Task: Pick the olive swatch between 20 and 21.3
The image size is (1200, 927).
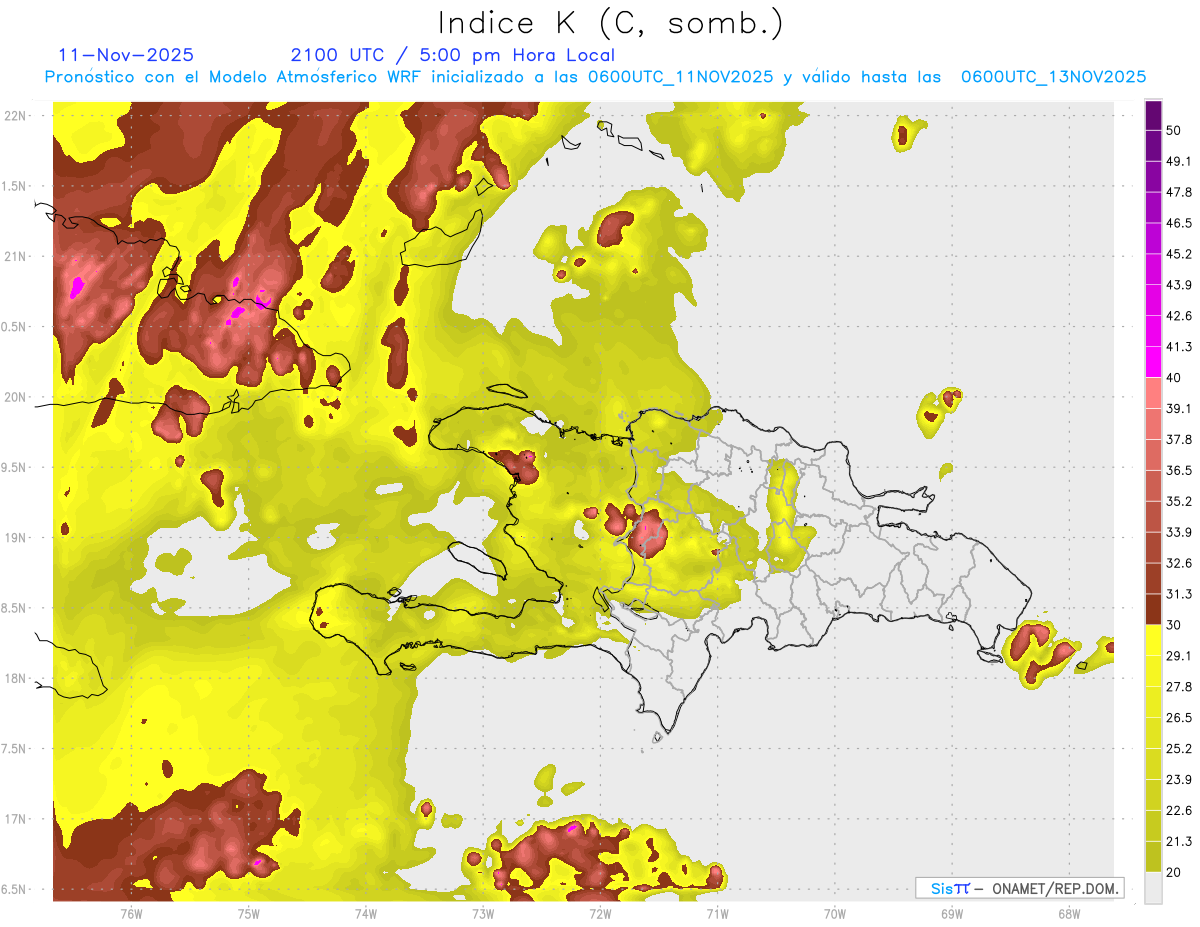Action: [x=1153, y=857]
